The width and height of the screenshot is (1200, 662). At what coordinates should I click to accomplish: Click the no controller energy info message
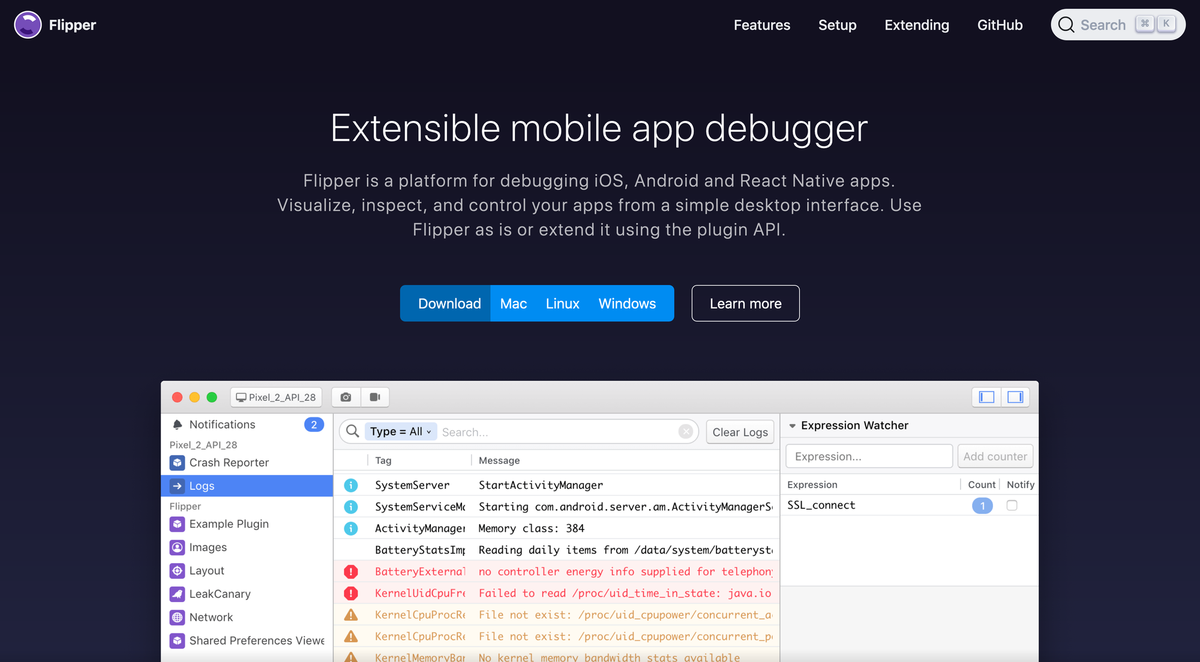point(626,572)
